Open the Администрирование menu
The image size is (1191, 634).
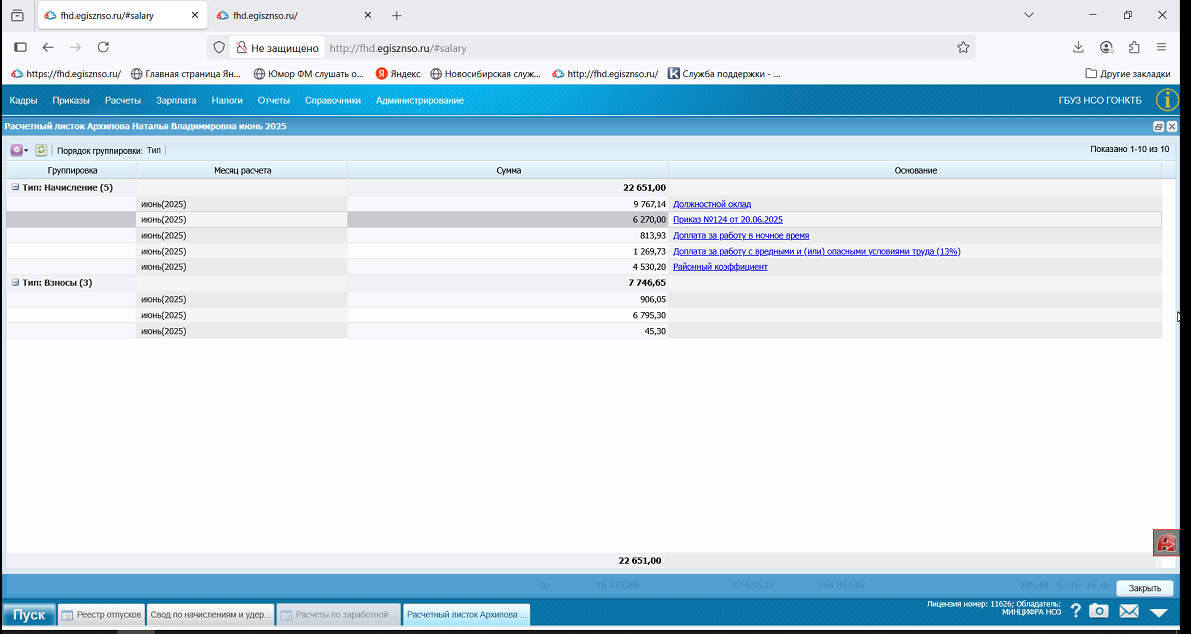point(419,100)
